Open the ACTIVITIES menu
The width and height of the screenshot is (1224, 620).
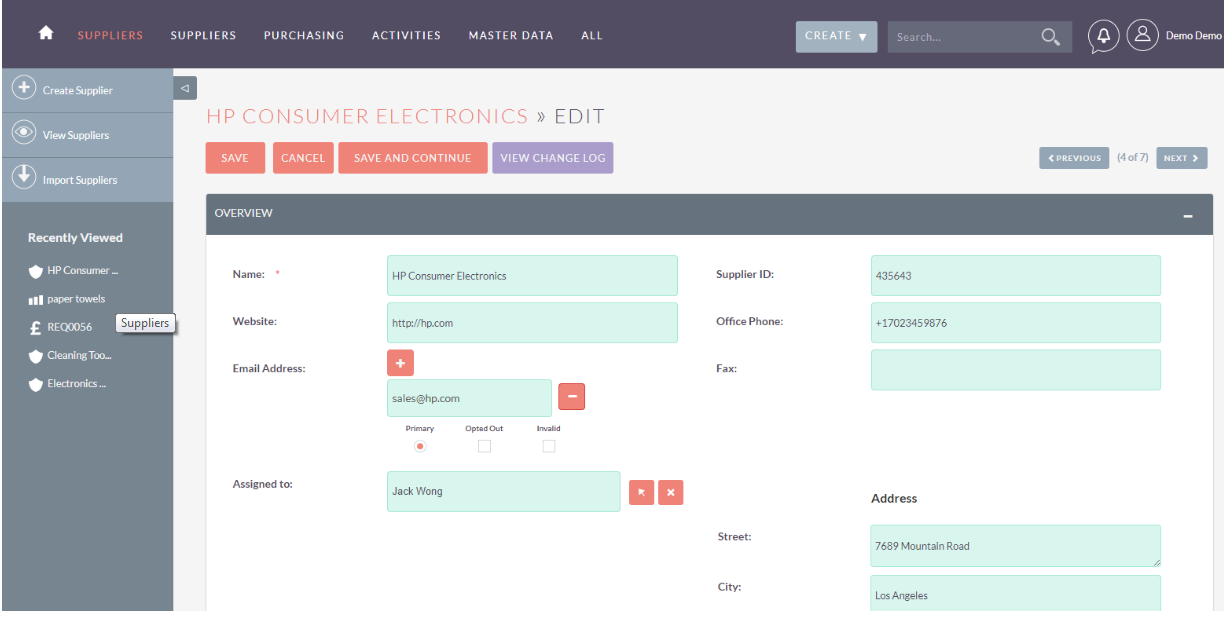click(x=406, y=35)
